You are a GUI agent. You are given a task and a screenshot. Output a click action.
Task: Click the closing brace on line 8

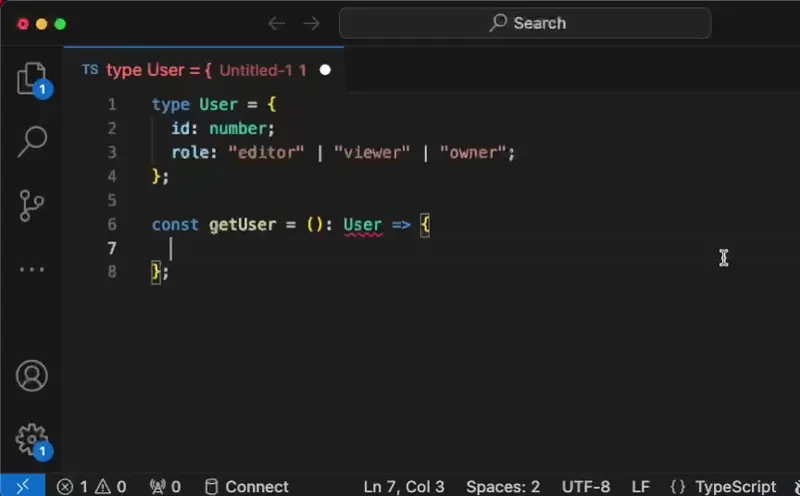click(156, 272)
